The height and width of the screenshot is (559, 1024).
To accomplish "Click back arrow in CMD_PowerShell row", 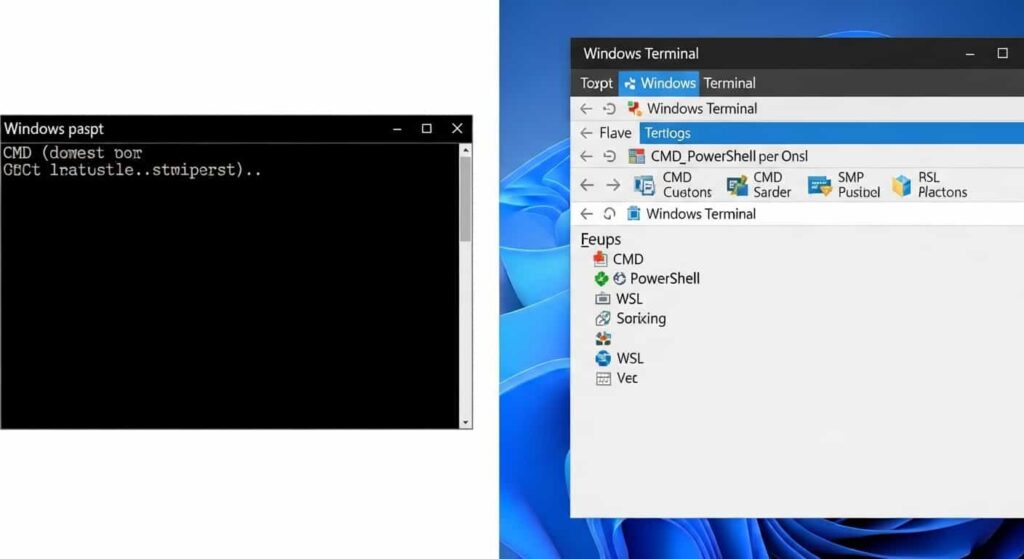I will [586, 156].
